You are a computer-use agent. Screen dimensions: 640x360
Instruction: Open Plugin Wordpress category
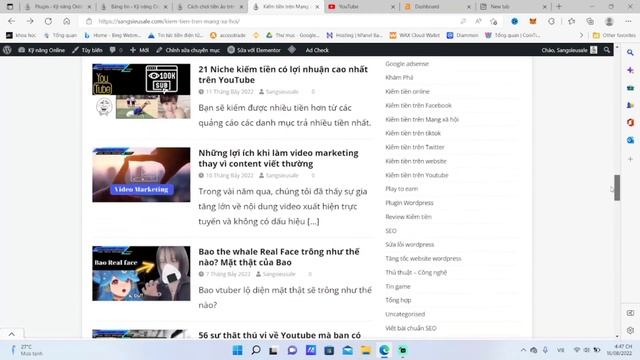click(x=409, y=202)
